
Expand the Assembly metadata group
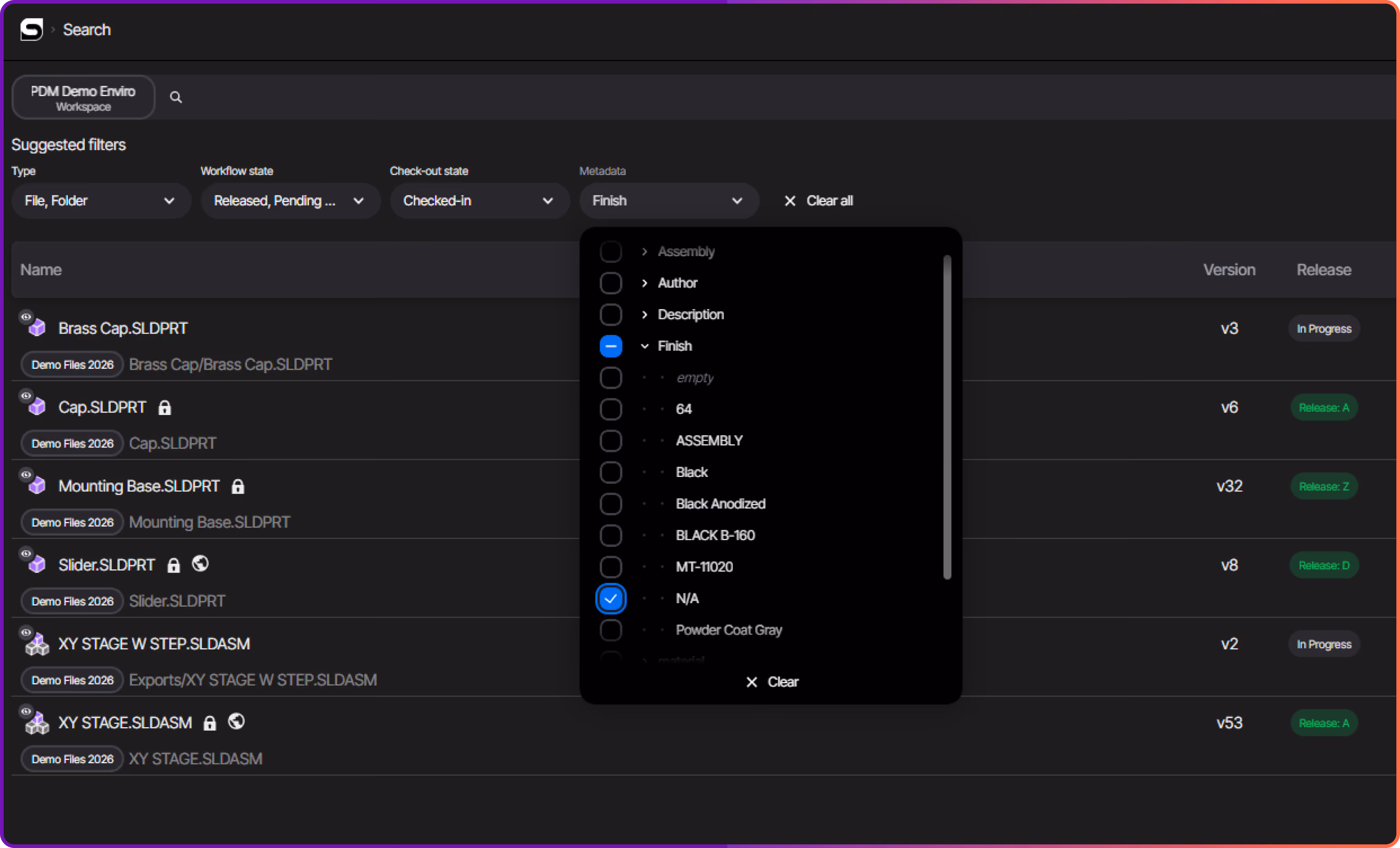(x=644, y=251)
